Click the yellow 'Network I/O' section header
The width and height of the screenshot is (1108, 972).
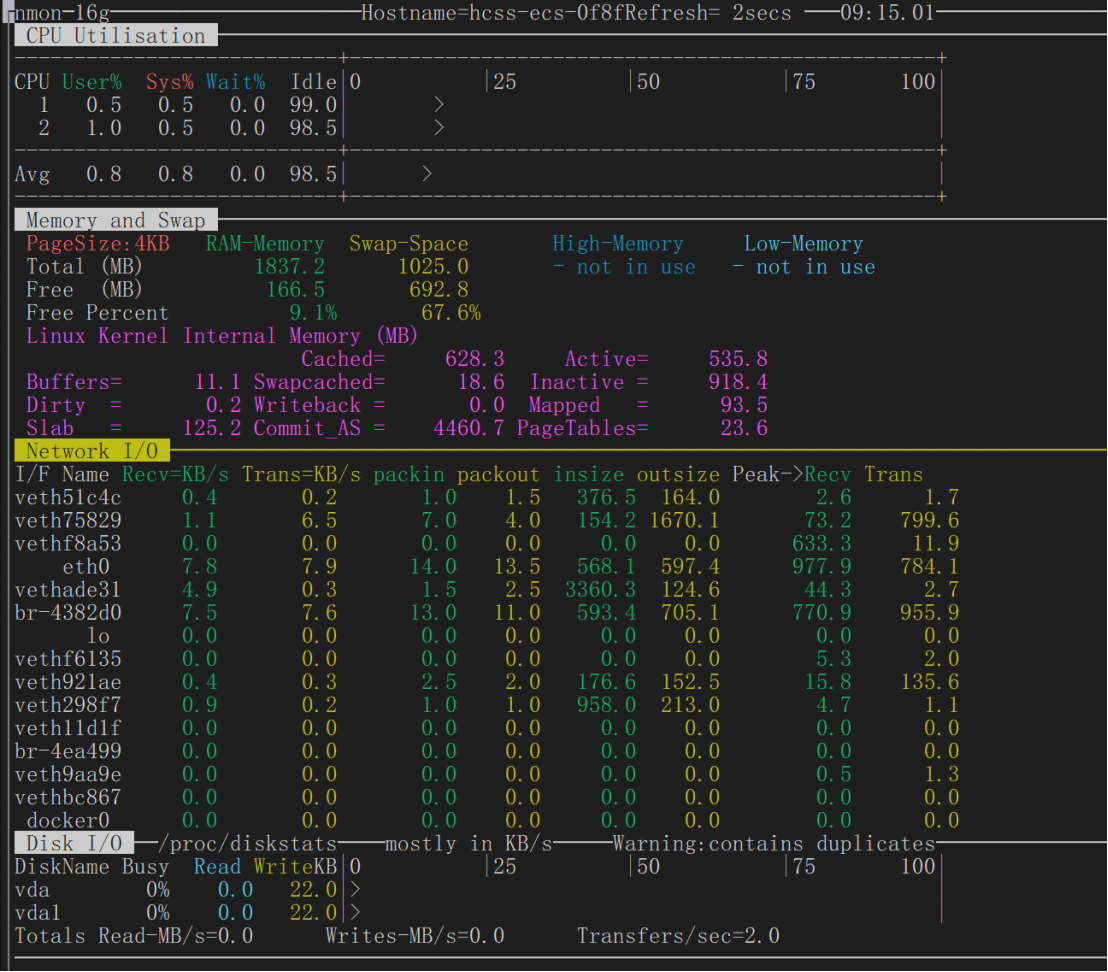tap(92, 451)
